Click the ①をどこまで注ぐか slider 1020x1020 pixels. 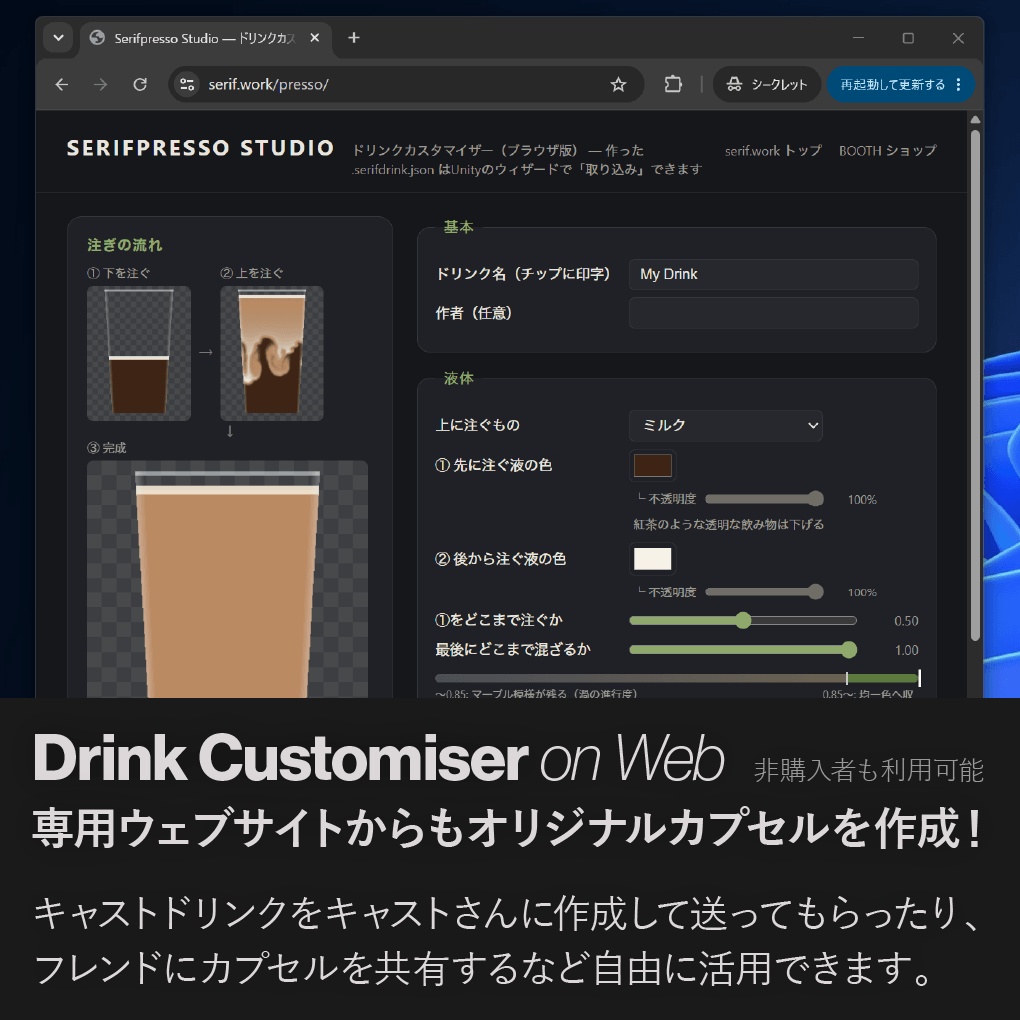click(743, 621)
